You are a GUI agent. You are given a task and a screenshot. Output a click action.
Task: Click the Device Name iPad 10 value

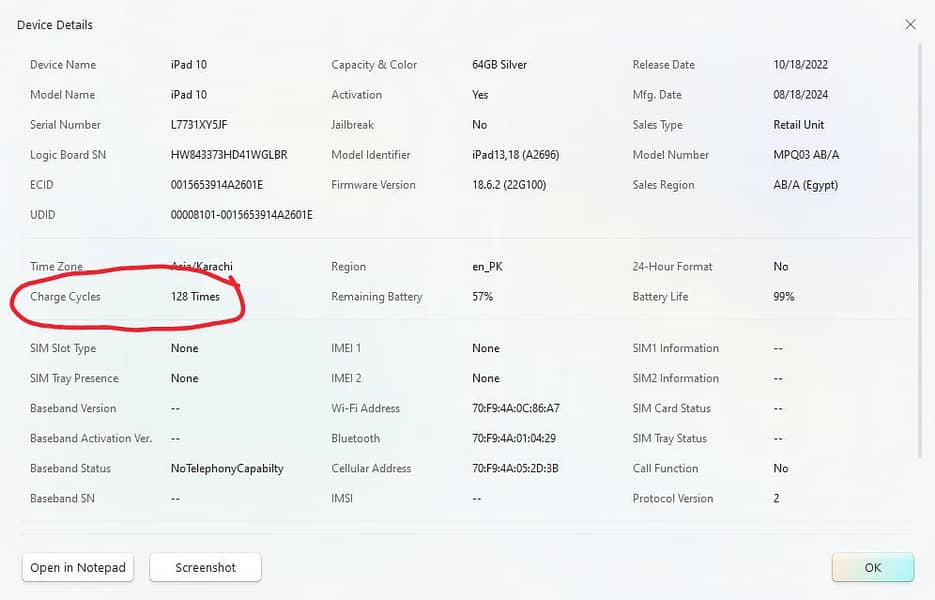pyautogui.click(x=189, y=64)
